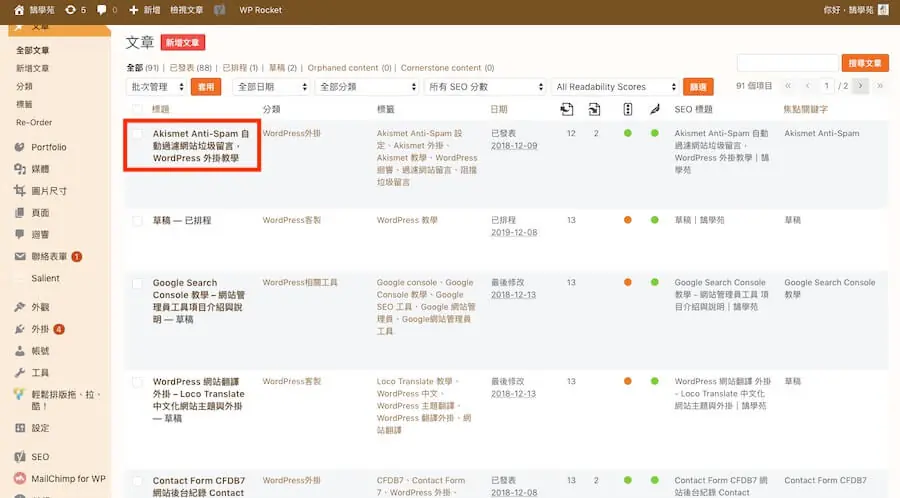Image resolution: width=900 pixels, height=498 pixels.
Task: Click the green SEO dot for Akismet row
Action: (627, 133)
